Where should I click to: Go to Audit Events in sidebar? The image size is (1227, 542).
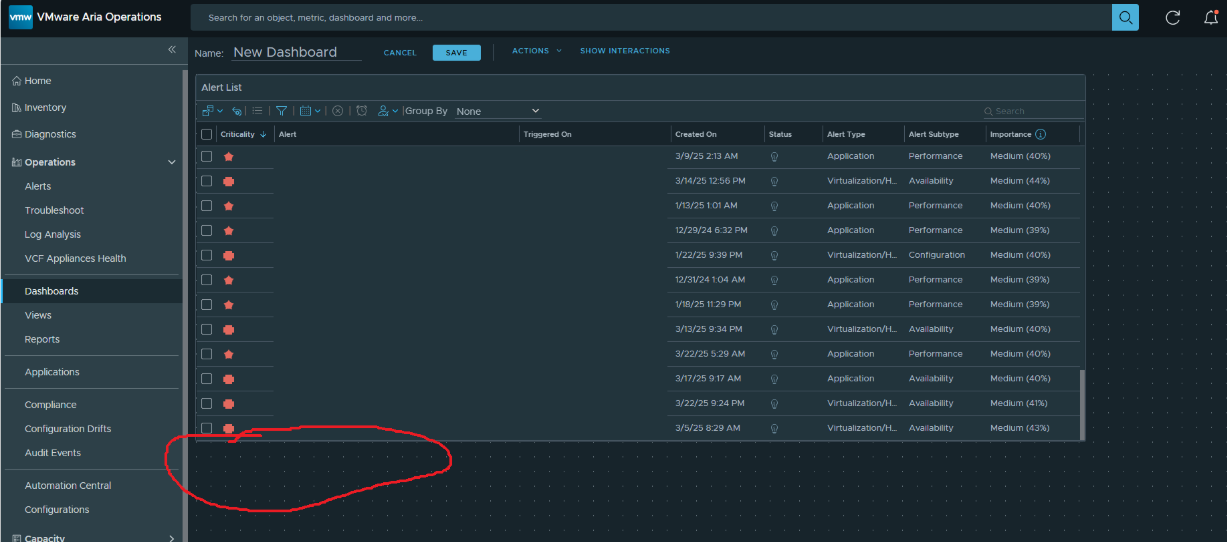53,453
